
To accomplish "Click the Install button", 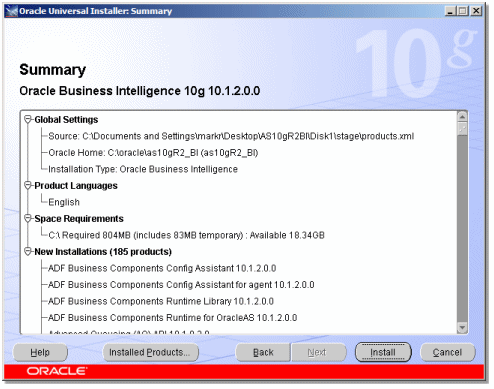I will pyautogui.click(x=383, y=352).
